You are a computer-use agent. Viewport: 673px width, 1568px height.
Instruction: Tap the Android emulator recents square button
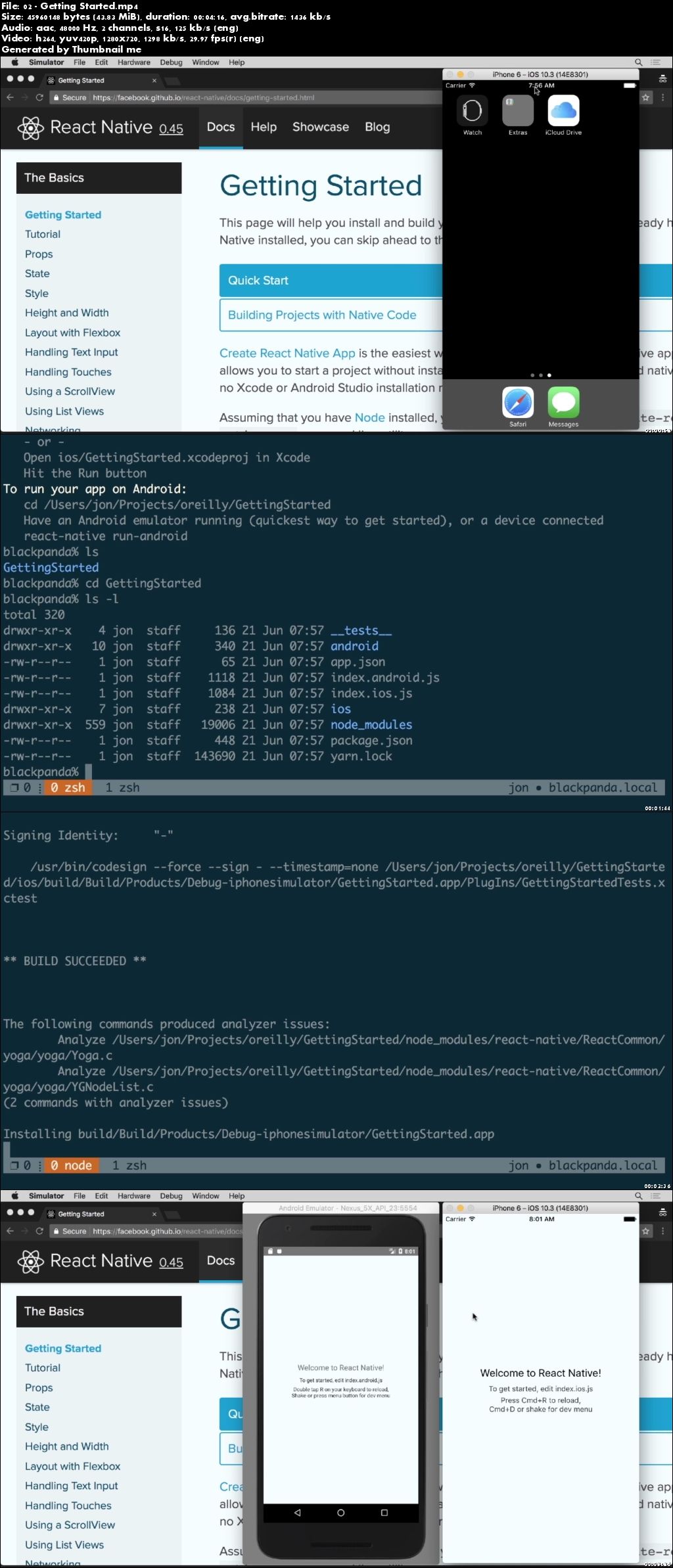pos(384,1512)
